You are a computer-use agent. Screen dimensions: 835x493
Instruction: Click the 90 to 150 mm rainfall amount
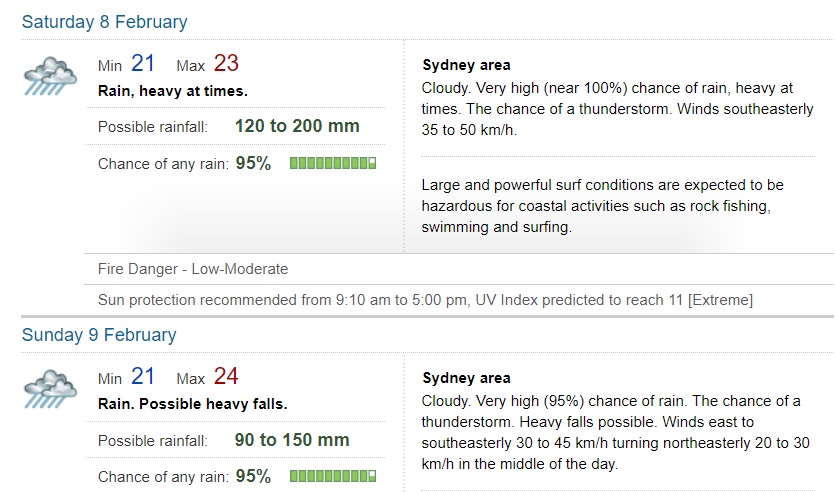click(x=292, y=440)
